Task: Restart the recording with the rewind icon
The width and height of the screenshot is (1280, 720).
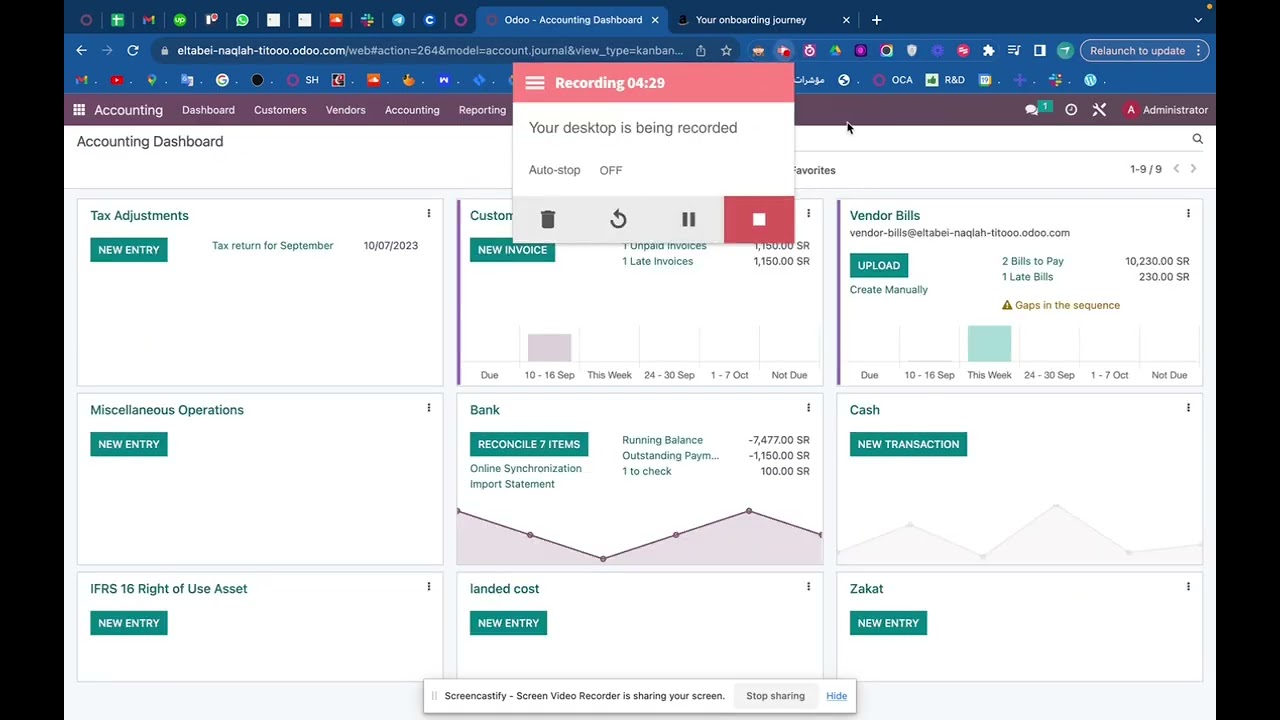Action: point(618,219)
